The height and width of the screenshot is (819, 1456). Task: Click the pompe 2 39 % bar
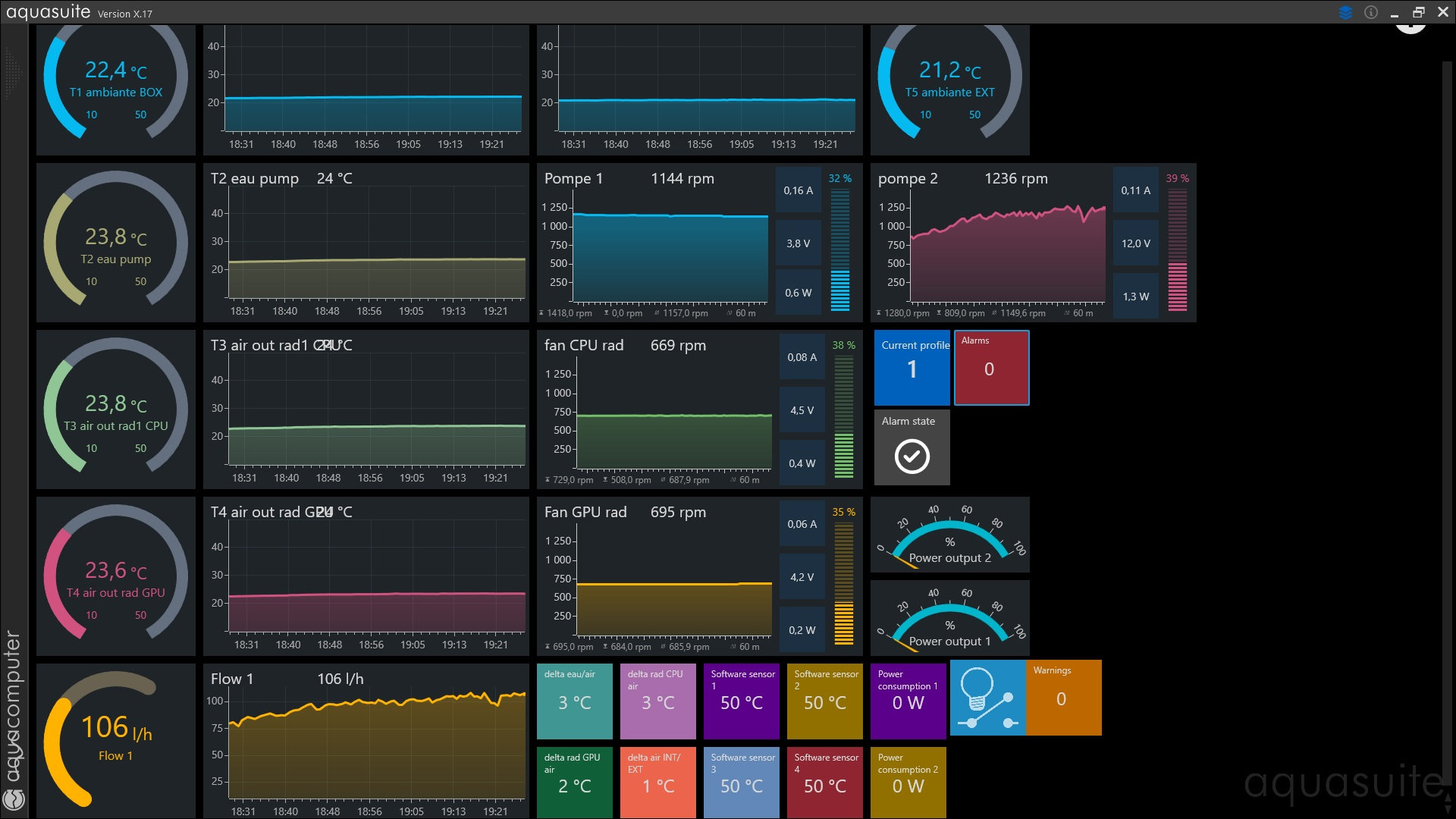(1177, 250)
